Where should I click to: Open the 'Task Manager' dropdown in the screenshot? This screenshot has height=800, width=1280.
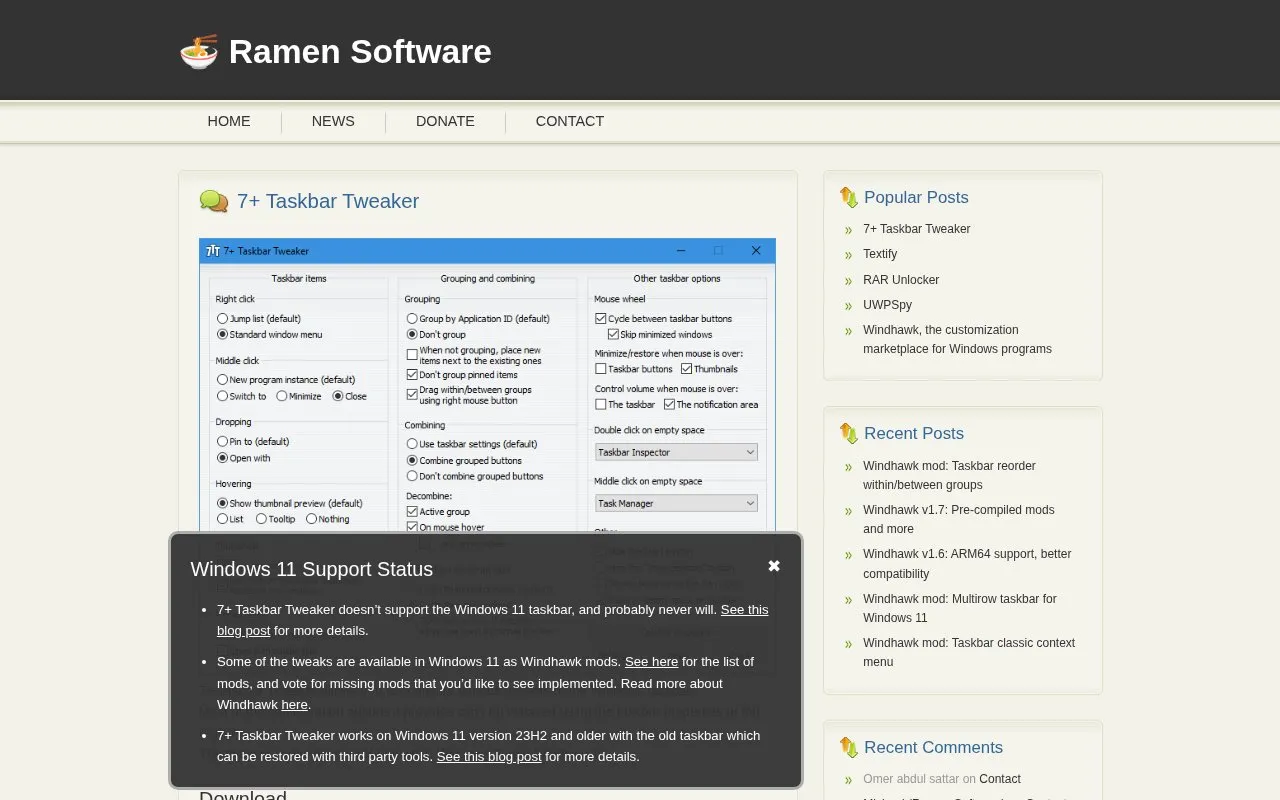coord(676,503)
